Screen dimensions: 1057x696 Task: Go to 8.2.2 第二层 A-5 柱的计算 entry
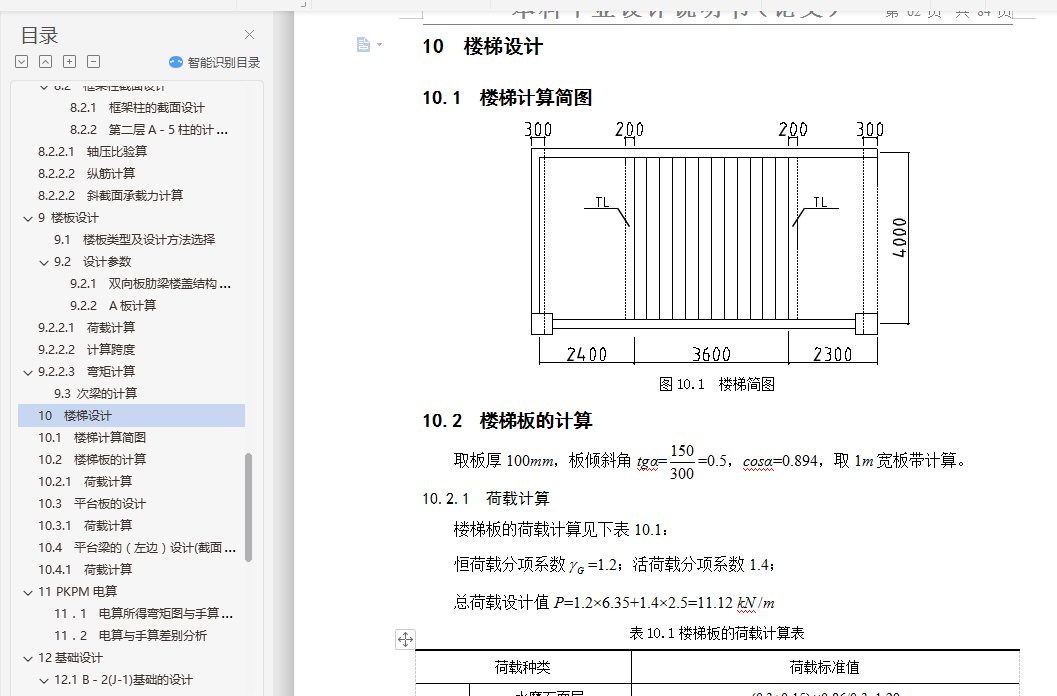click(149, 129)
